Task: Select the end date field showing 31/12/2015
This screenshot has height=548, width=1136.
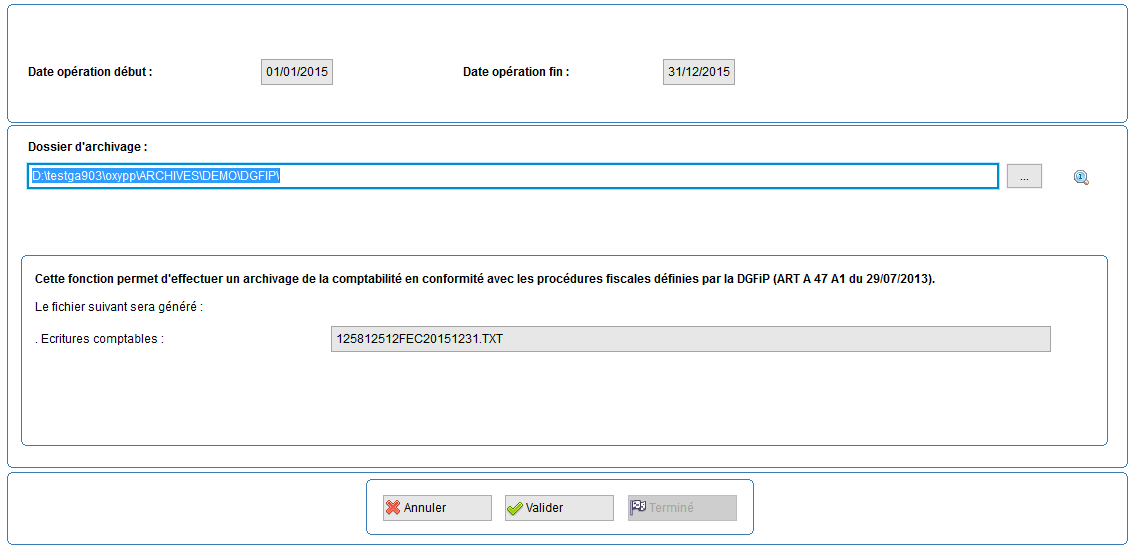Action: click(699, 72)
